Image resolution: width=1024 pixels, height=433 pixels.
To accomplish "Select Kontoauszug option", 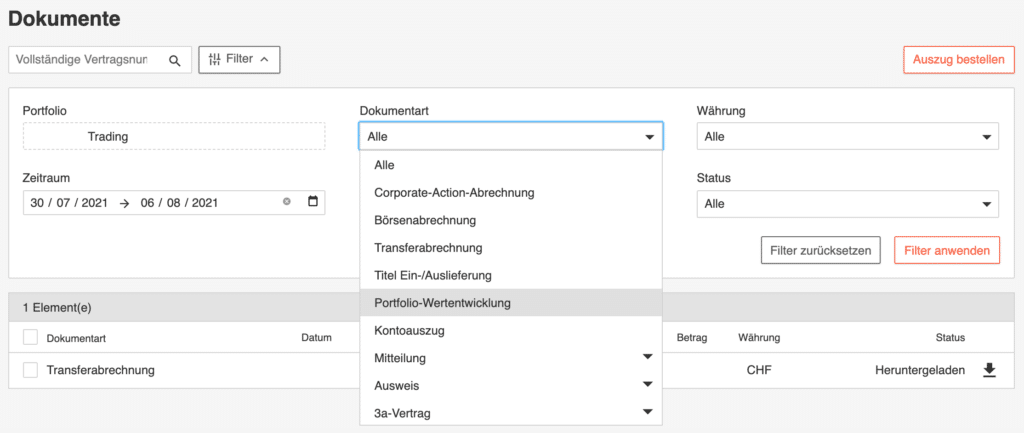I will click(x=511, y=330).
